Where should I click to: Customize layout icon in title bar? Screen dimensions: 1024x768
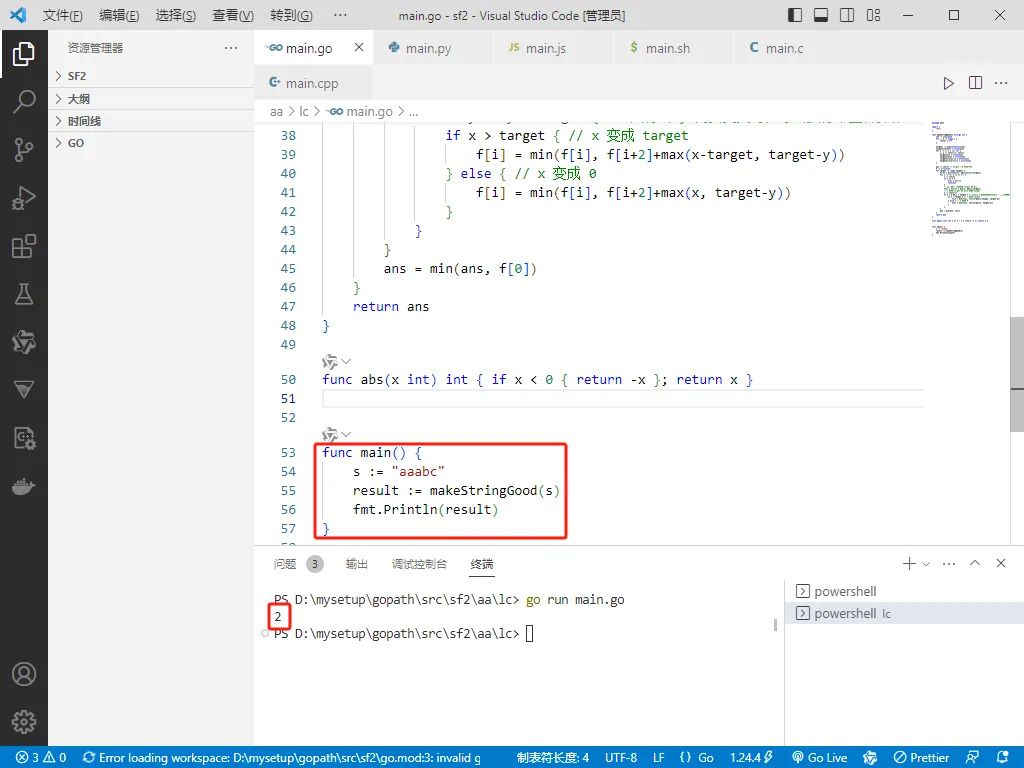coord(873,15)
